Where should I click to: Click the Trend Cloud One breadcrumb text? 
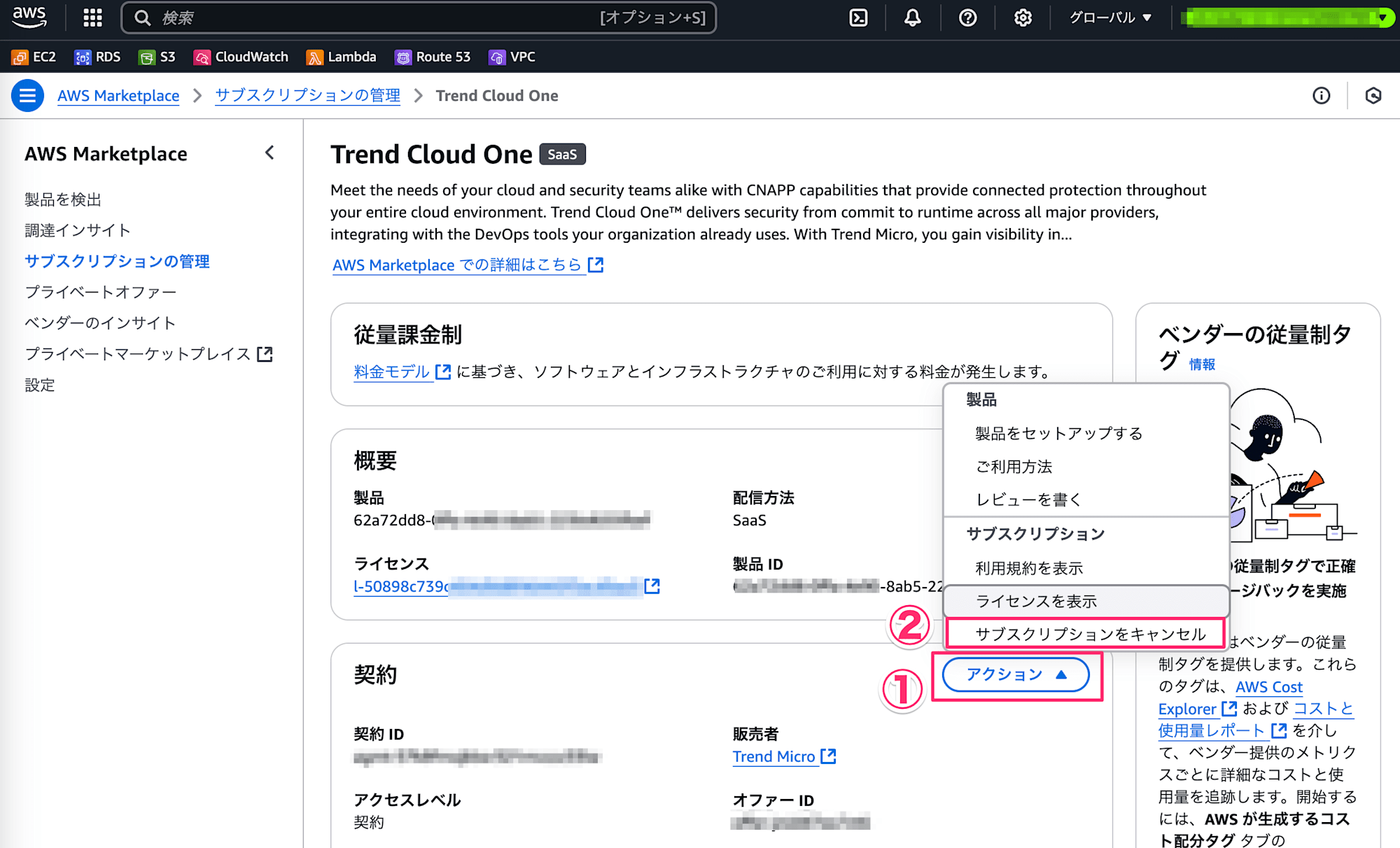point(497,96)
